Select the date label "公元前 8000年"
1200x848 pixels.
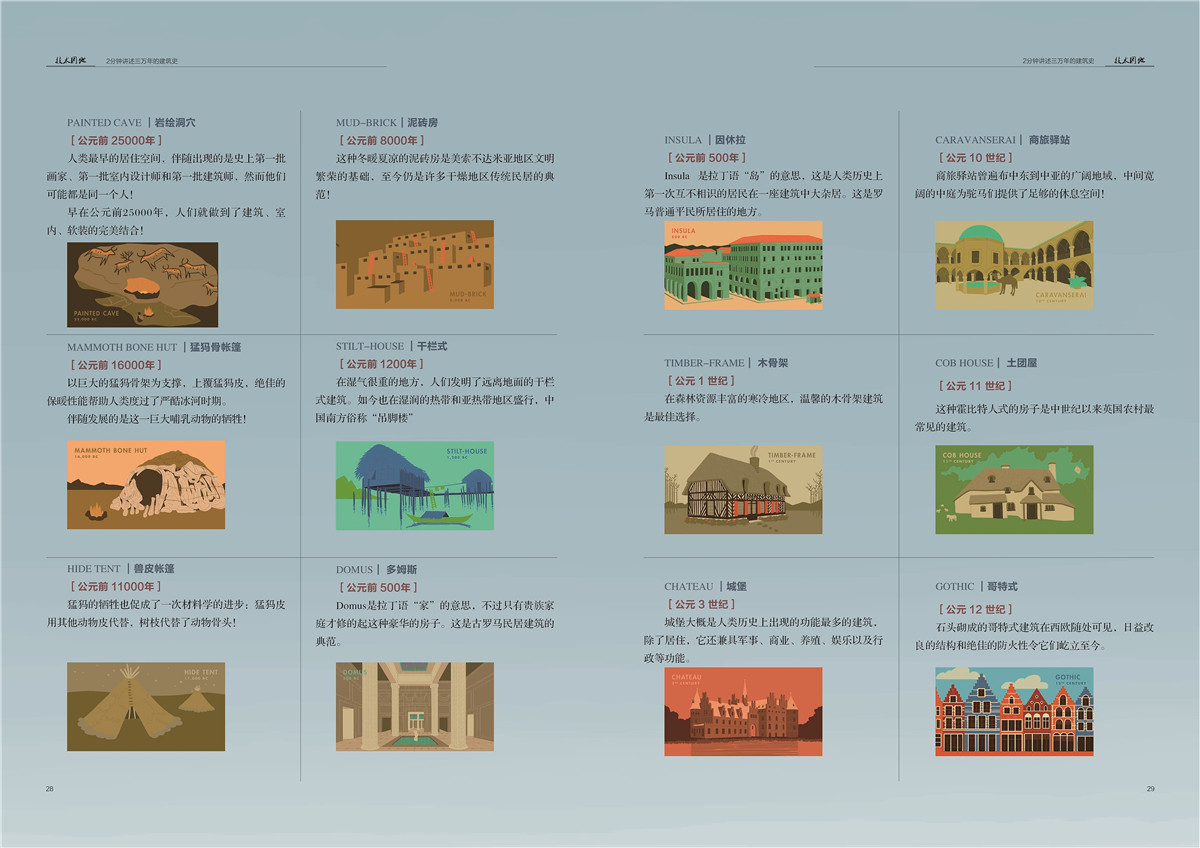pos(381,140)
